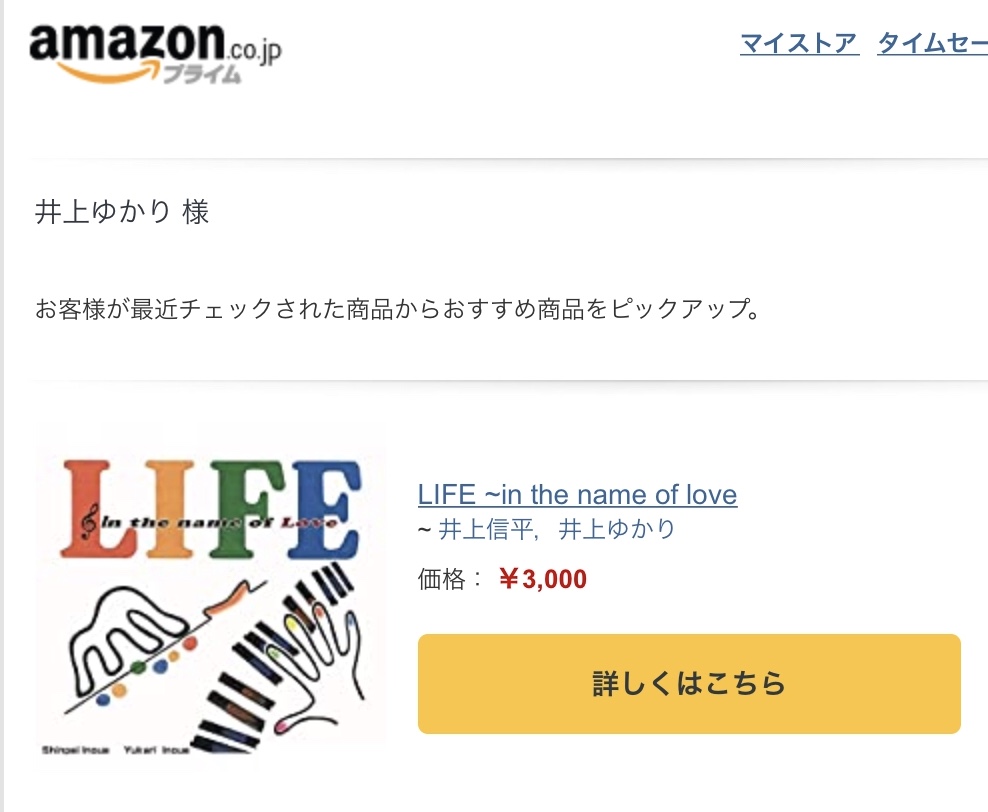Open artist link 井上信平

click(x=487, y=528)
